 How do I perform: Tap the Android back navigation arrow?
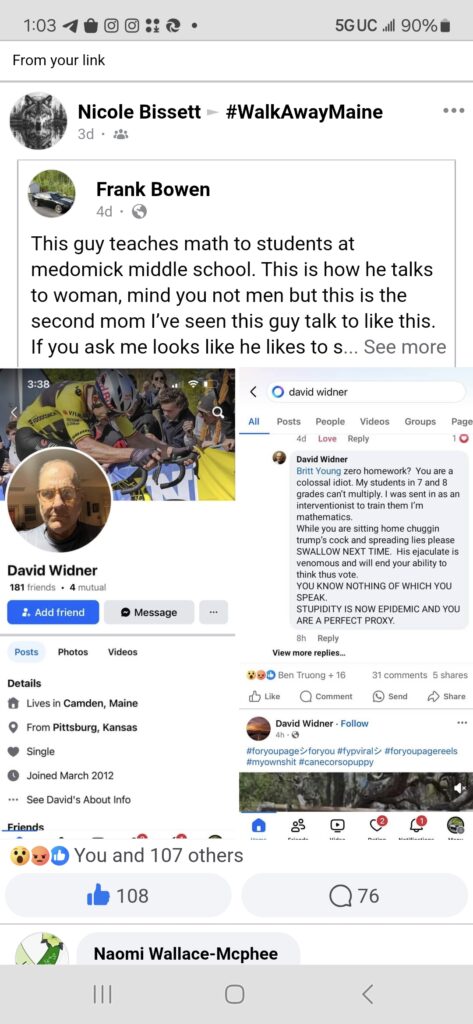click(x=368, y=994)
